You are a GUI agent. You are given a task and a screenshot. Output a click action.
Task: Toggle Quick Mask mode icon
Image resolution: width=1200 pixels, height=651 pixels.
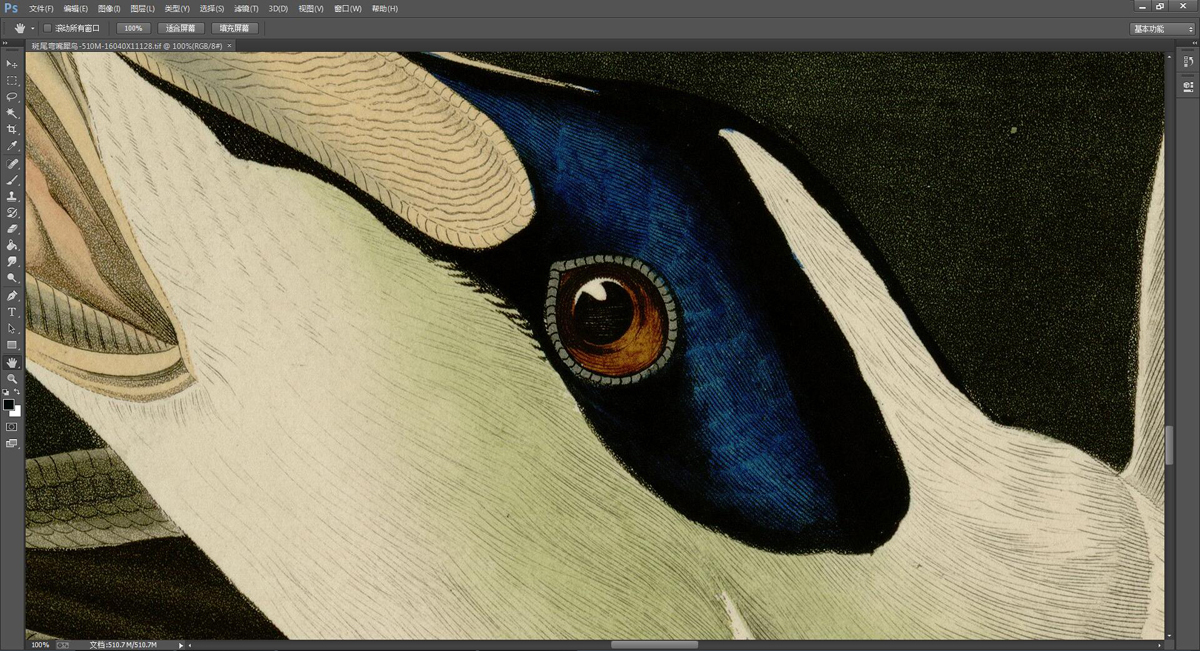point(12,426)
